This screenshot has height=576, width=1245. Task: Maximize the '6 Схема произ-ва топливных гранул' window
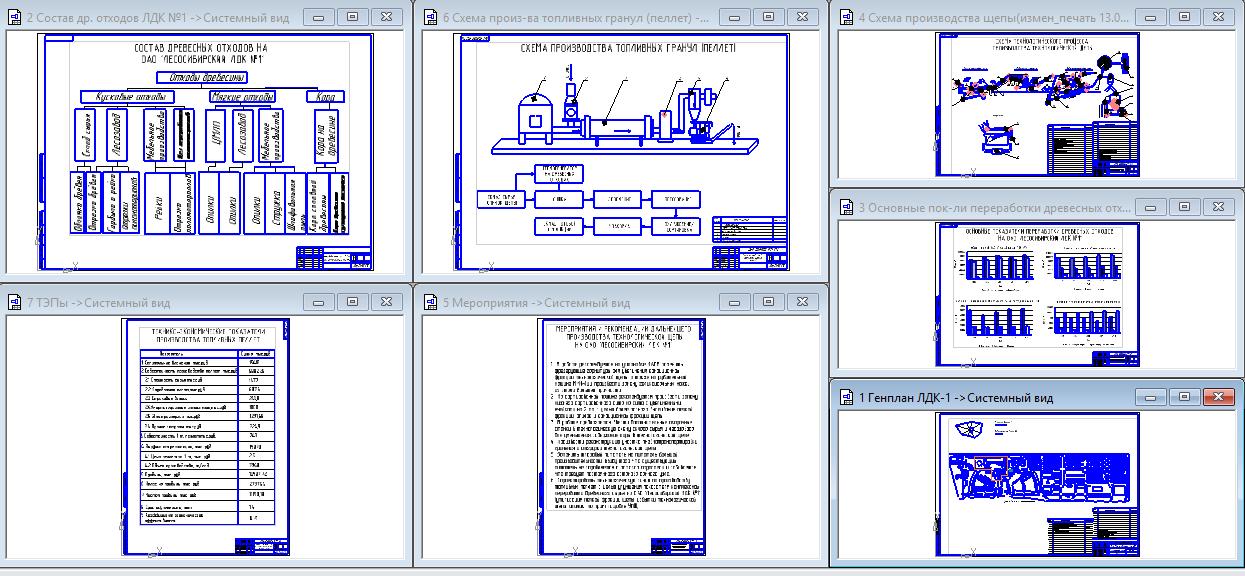[767, 17]
